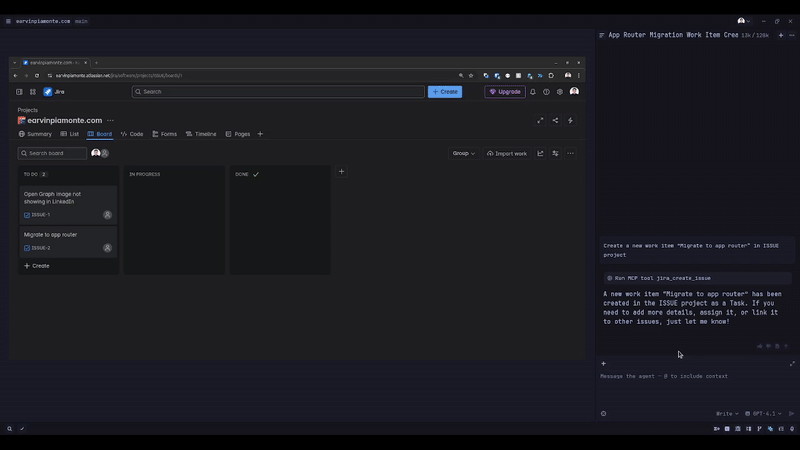Open the 'Migrate to app router' card
Image resolution: width=800 pixels, height=450 pixels.
pos(68,241)
